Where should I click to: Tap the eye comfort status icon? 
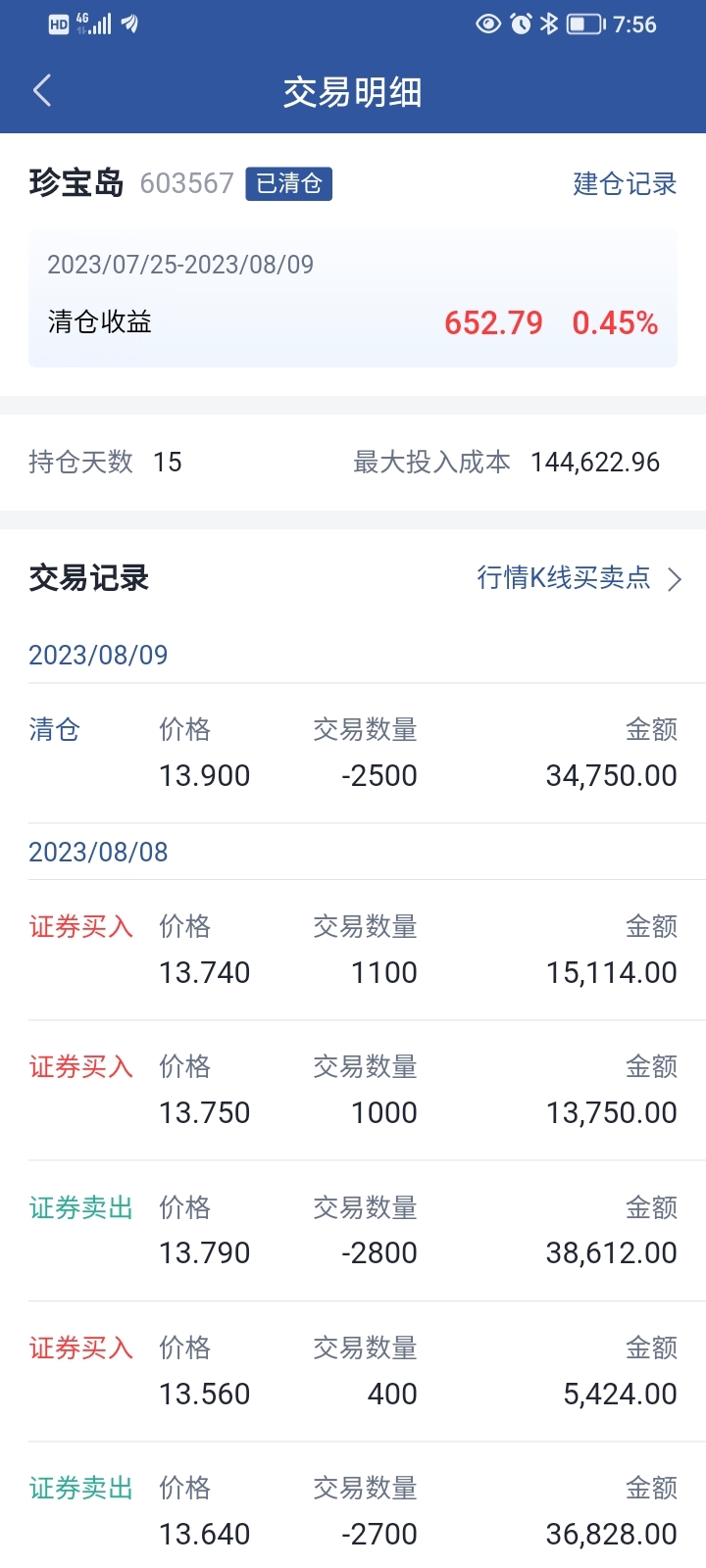click(488, 24)
